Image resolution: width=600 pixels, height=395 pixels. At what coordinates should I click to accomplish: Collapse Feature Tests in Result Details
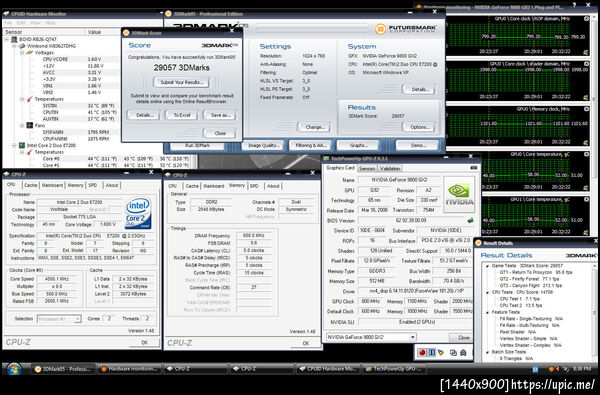[x=487, y=312]
